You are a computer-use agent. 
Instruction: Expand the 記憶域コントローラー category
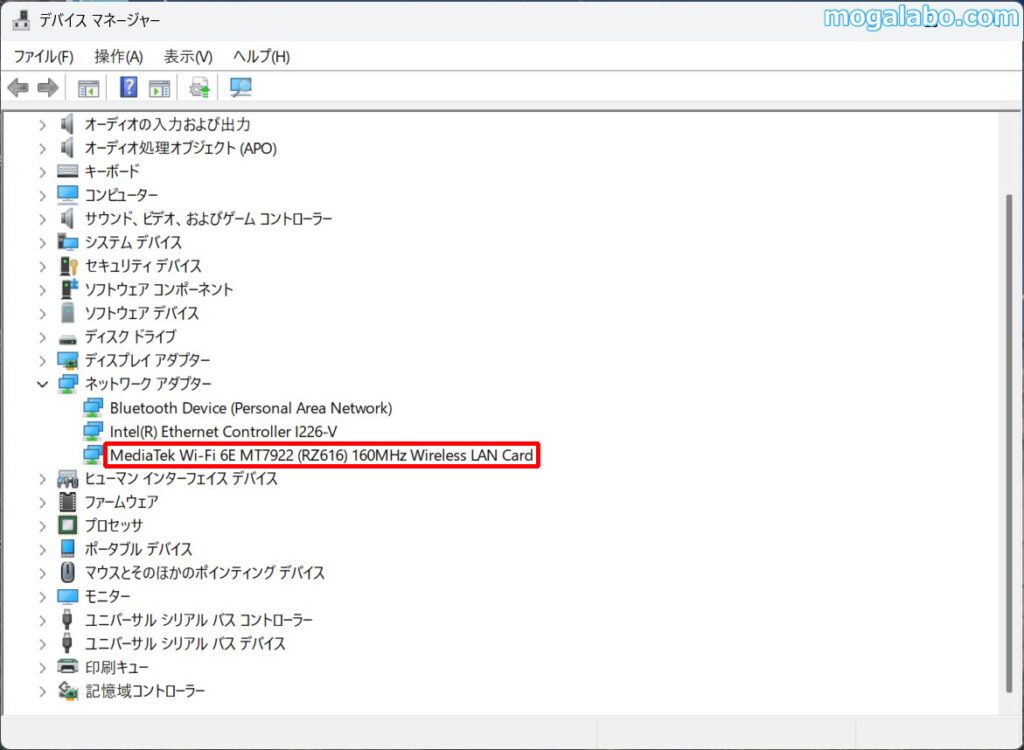(42, 691)
